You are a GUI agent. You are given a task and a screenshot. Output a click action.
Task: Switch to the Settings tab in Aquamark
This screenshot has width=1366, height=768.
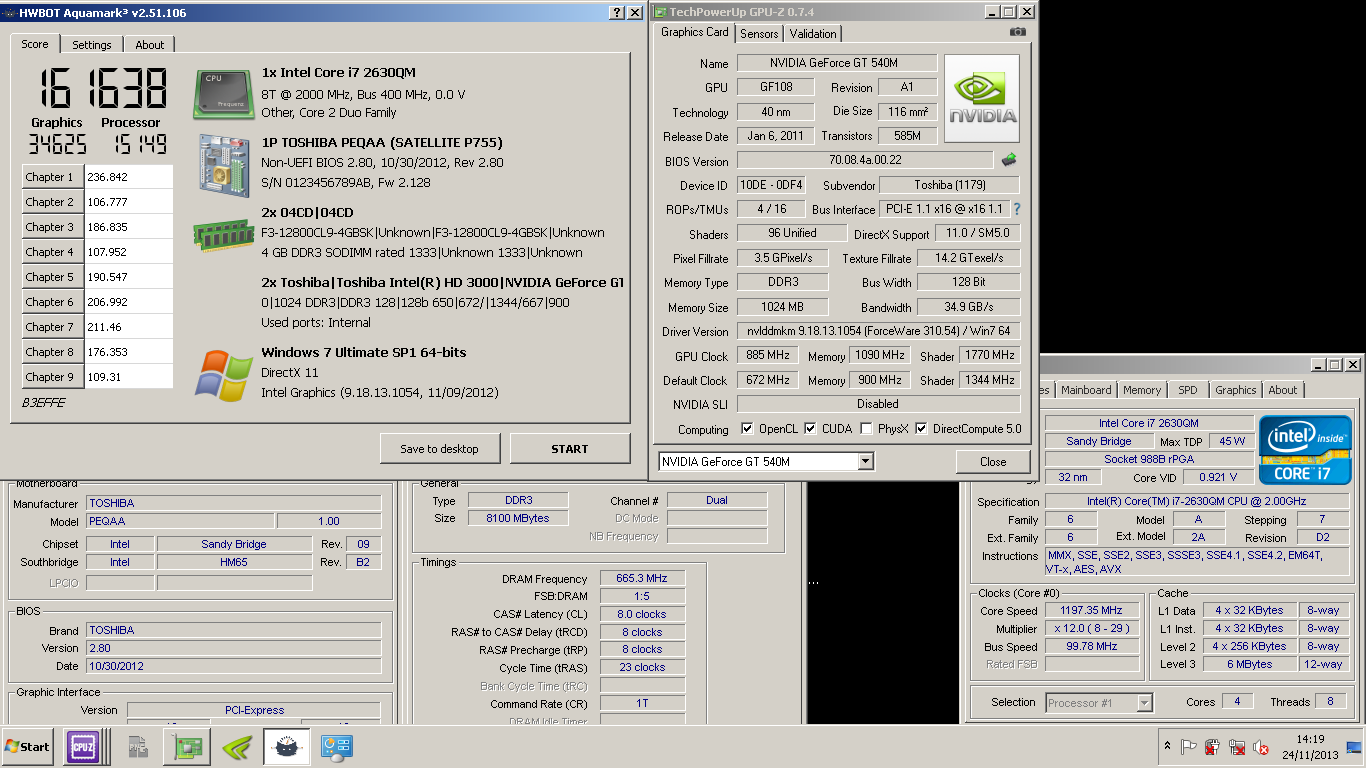pos(92,45)
